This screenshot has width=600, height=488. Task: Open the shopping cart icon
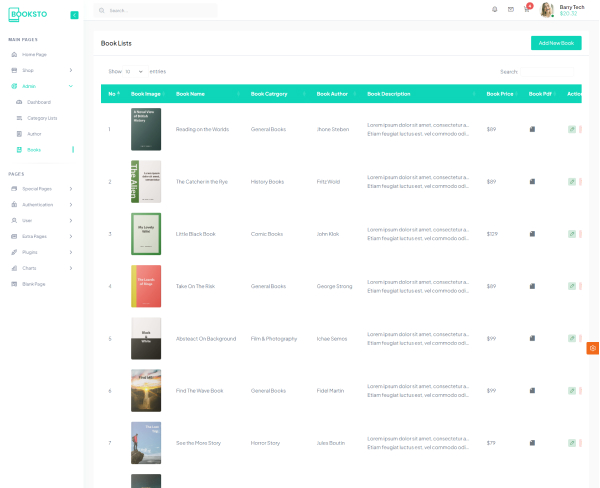tap(527, 10)
